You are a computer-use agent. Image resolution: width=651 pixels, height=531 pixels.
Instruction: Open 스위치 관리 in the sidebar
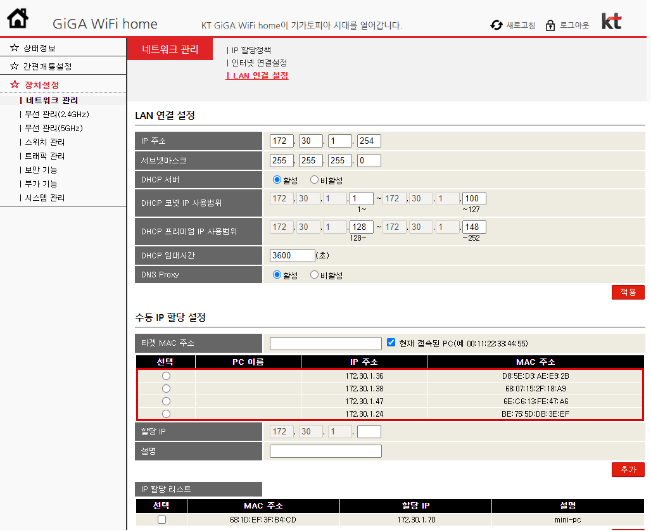click(47, 143)
